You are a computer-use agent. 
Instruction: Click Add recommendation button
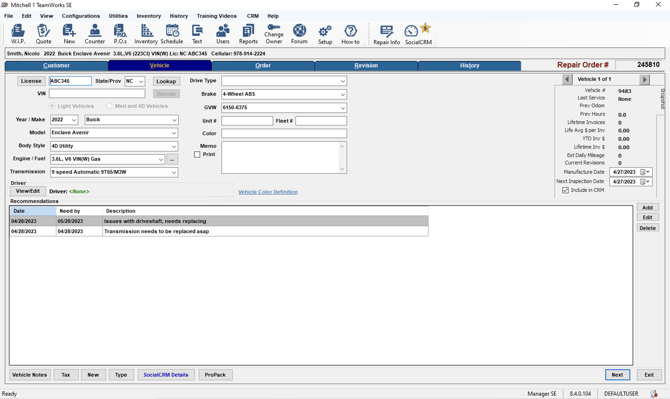click(647, 208)
